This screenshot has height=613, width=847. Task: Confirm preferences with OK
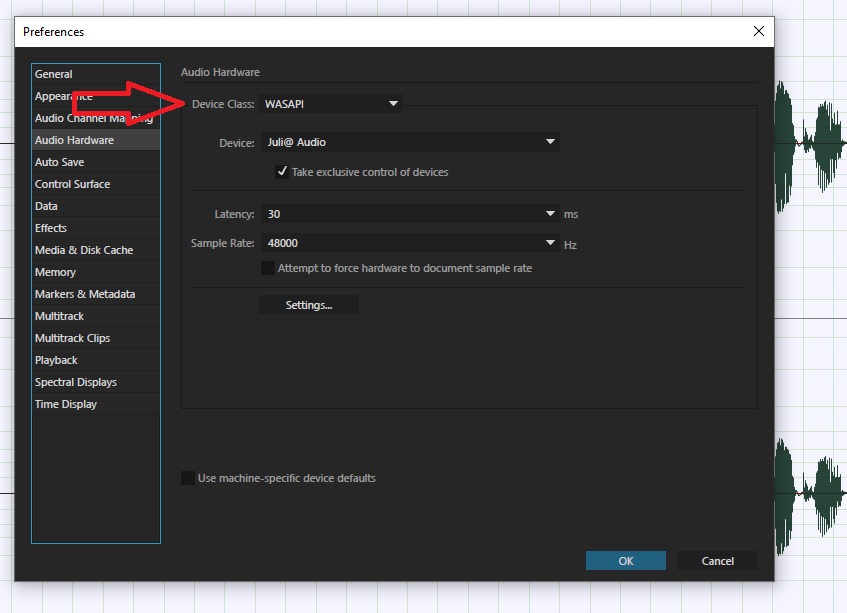point(625,560)
